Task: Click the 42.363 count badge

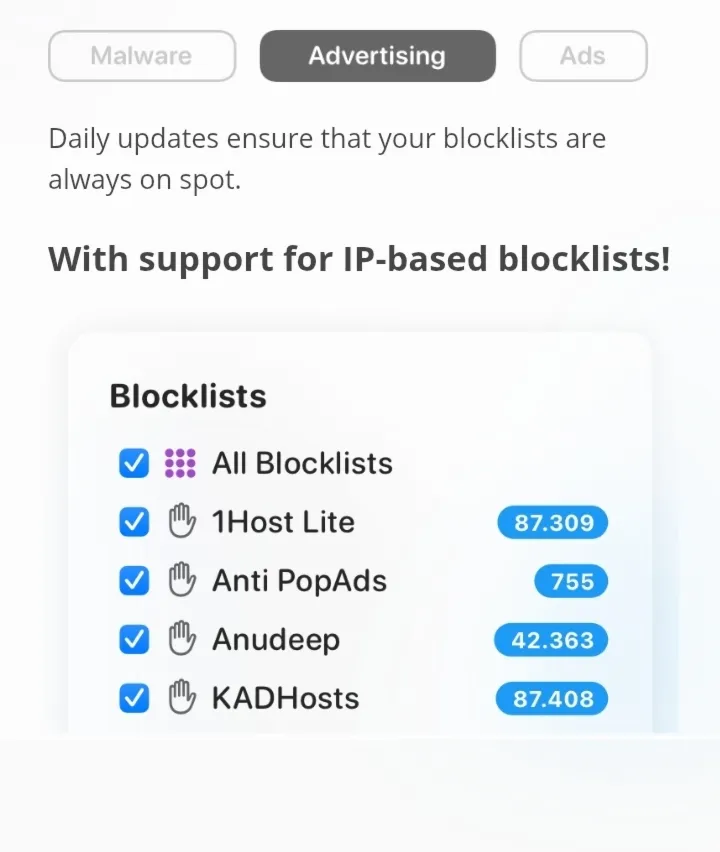Action: 551,640
